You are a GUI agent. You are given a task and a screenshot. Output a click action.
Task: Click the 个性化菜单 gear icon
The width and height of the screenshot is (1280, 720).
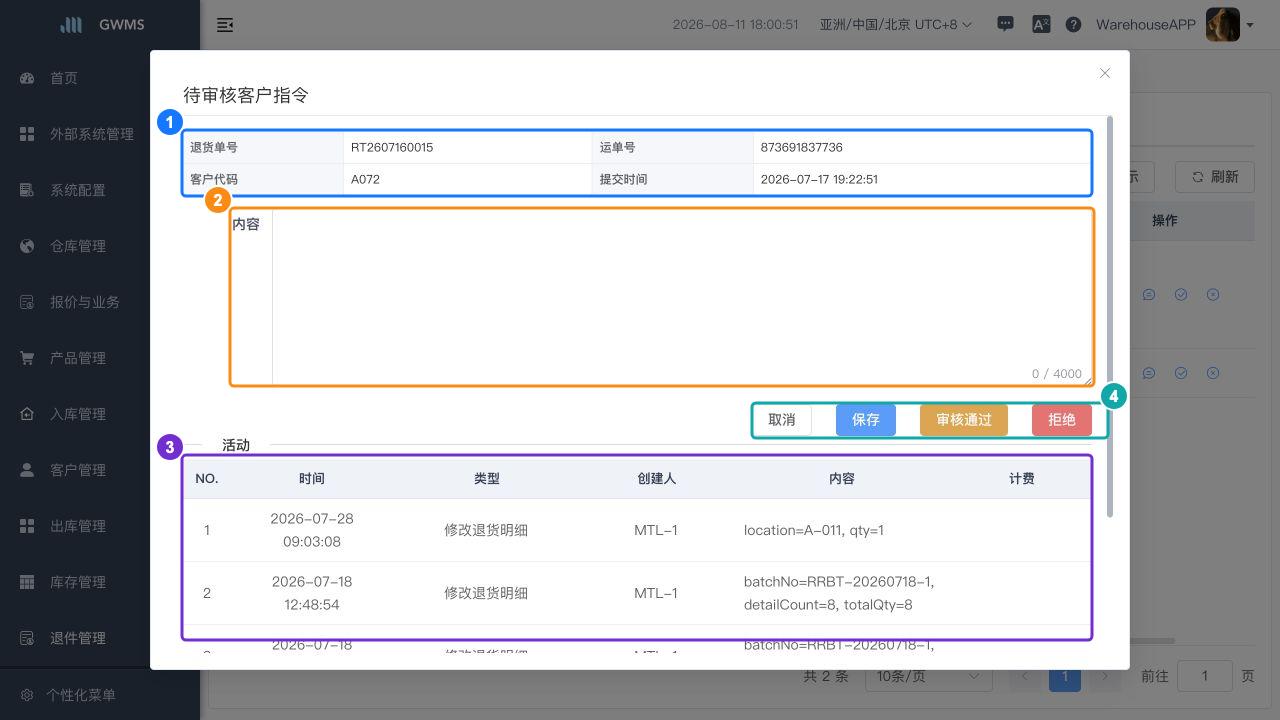pos(28,695)
